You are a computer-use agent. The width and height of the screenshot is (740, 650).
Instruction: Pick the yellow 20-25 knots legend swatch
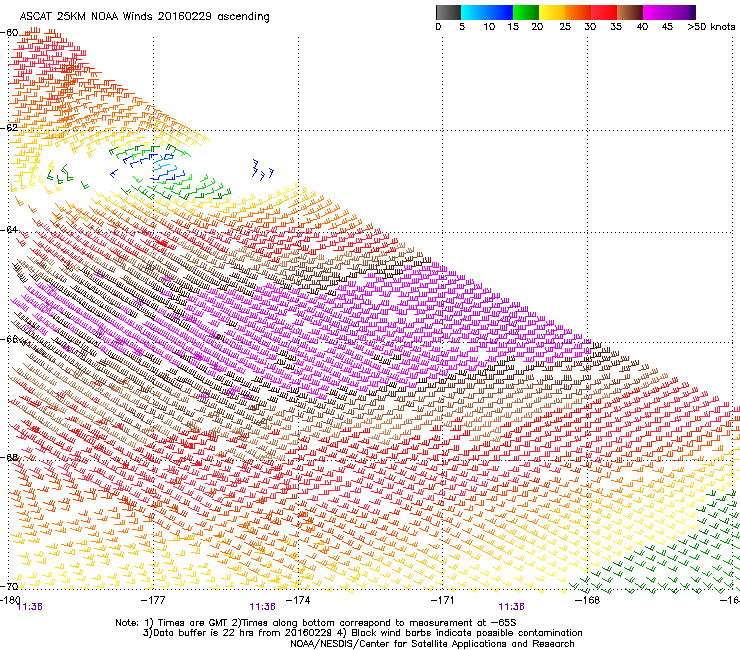click(552, 12)
